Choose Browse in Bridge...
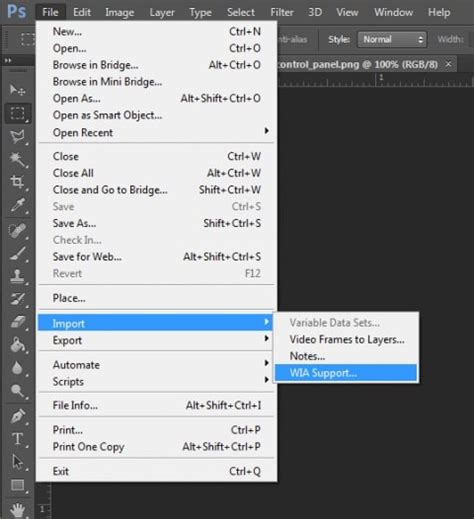 point(156,65)
